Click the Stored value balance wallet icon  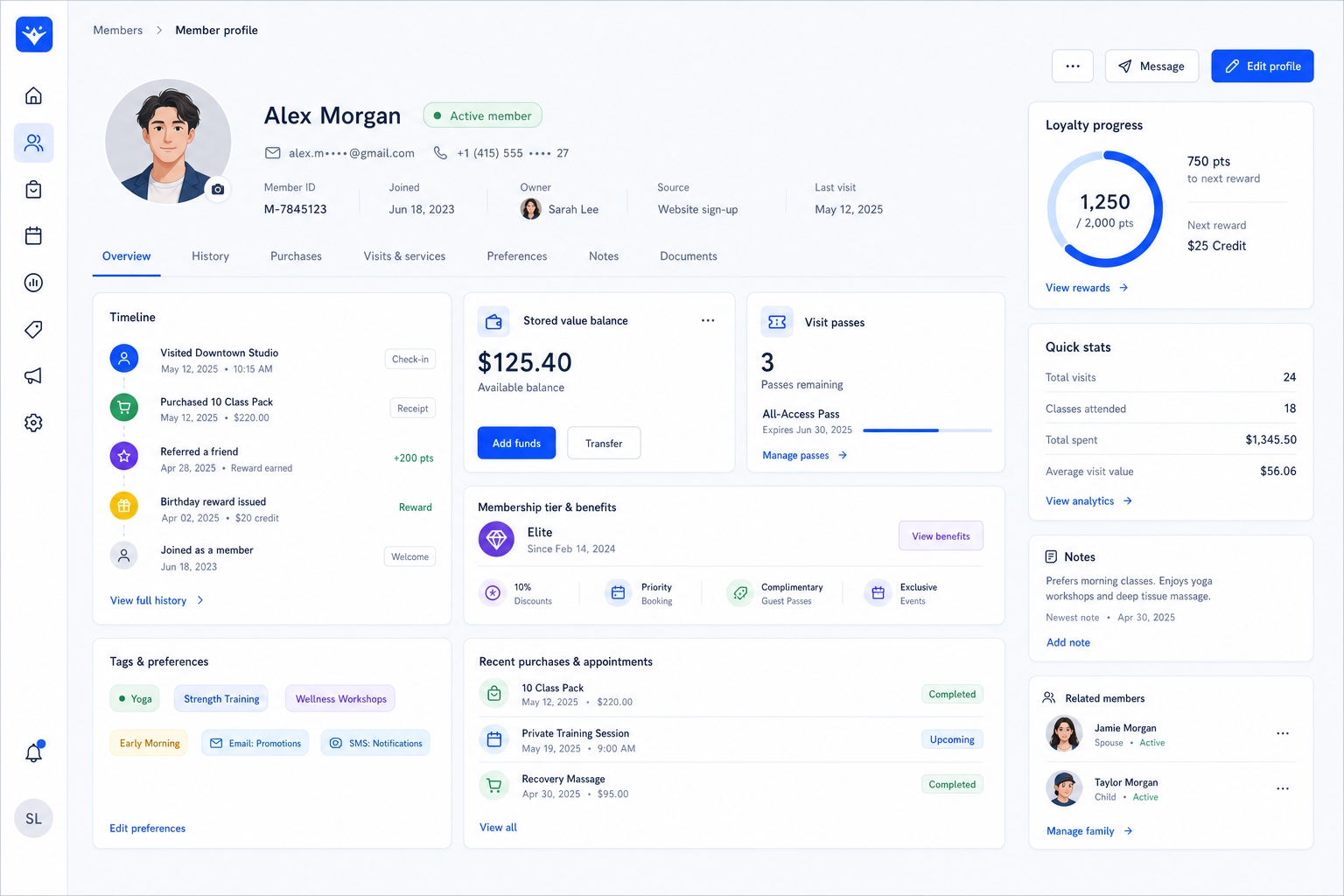tap(493, 321)
